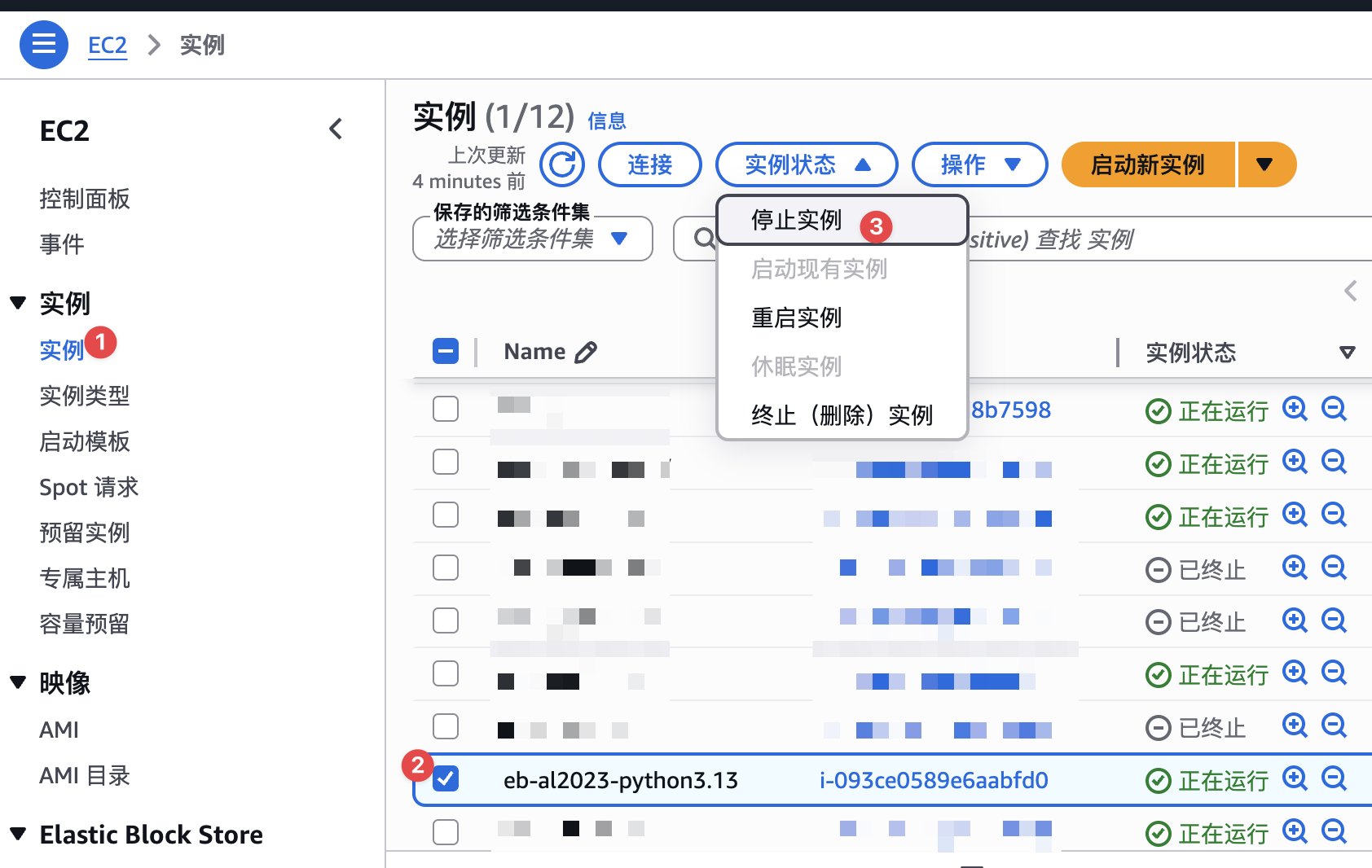
Task: Zoom in filter on first row's running status
Action: [1295, 409]
